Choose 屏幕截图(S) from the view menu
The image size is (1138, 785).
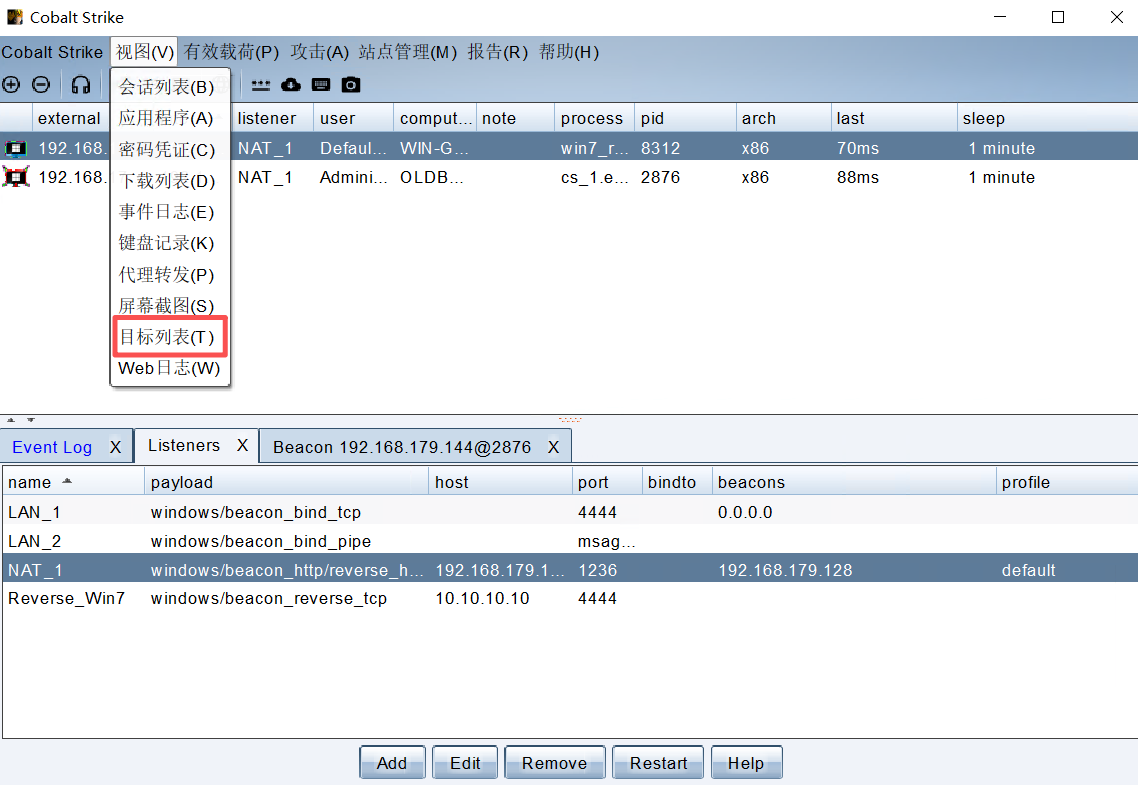(170, 306)
